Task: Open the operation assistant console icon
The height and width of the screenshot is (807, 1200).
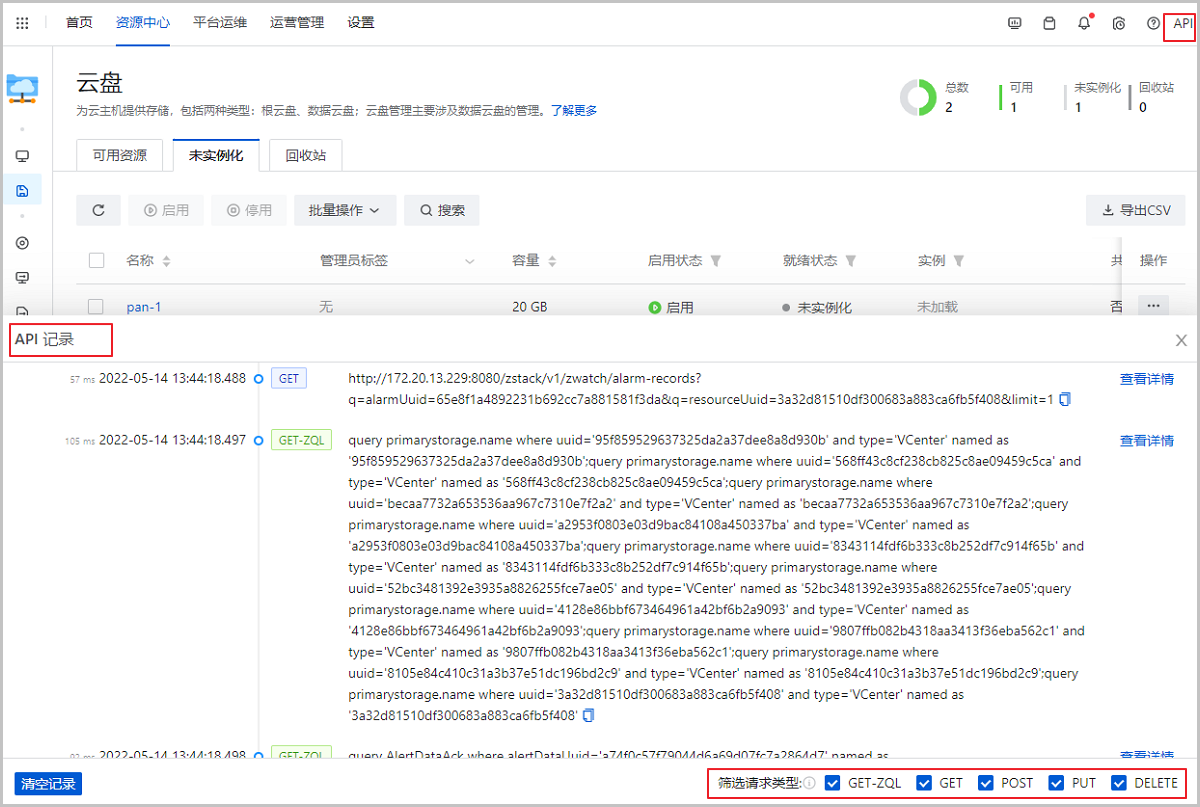Action: (x=1014, y=22)
